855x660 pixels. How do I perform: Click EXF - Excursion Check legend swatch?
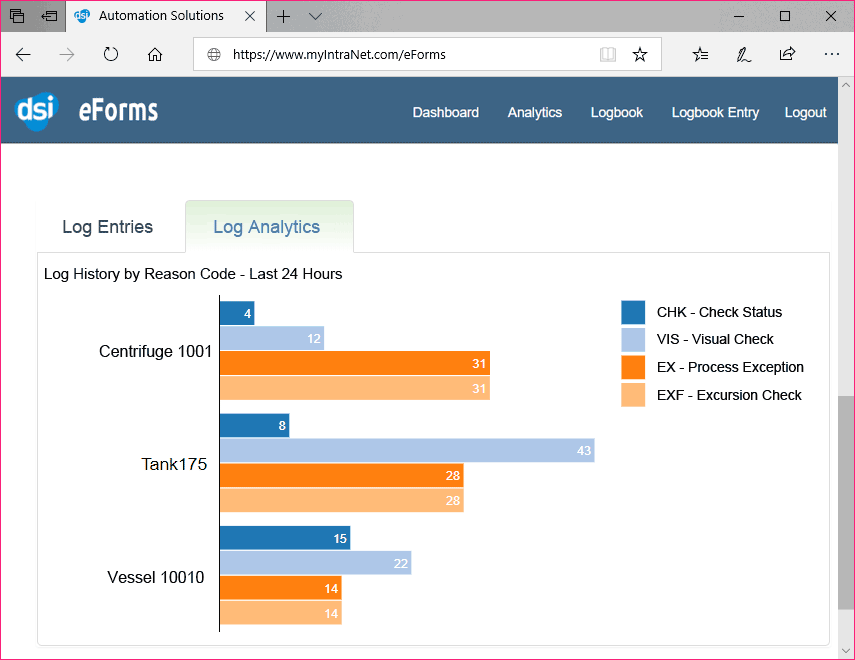click(633, 395)
